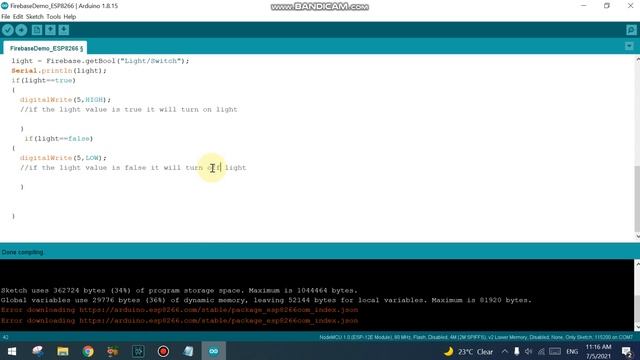Open the weather widget showing 23°C Clear

[x=468, y=351]
